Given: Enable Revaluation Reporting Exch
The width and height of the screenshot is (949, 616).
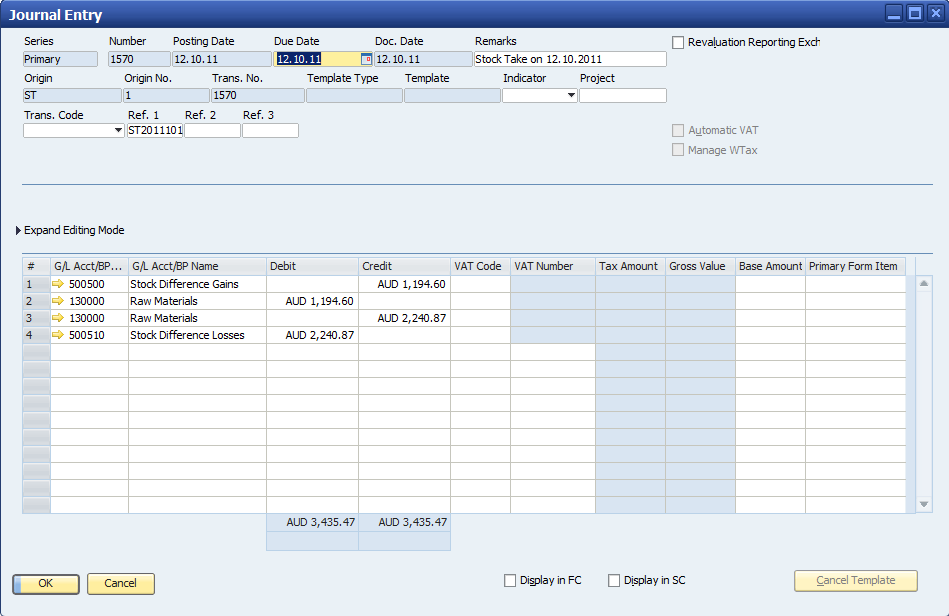Looking at the screenshot, I should click(678, 42).
